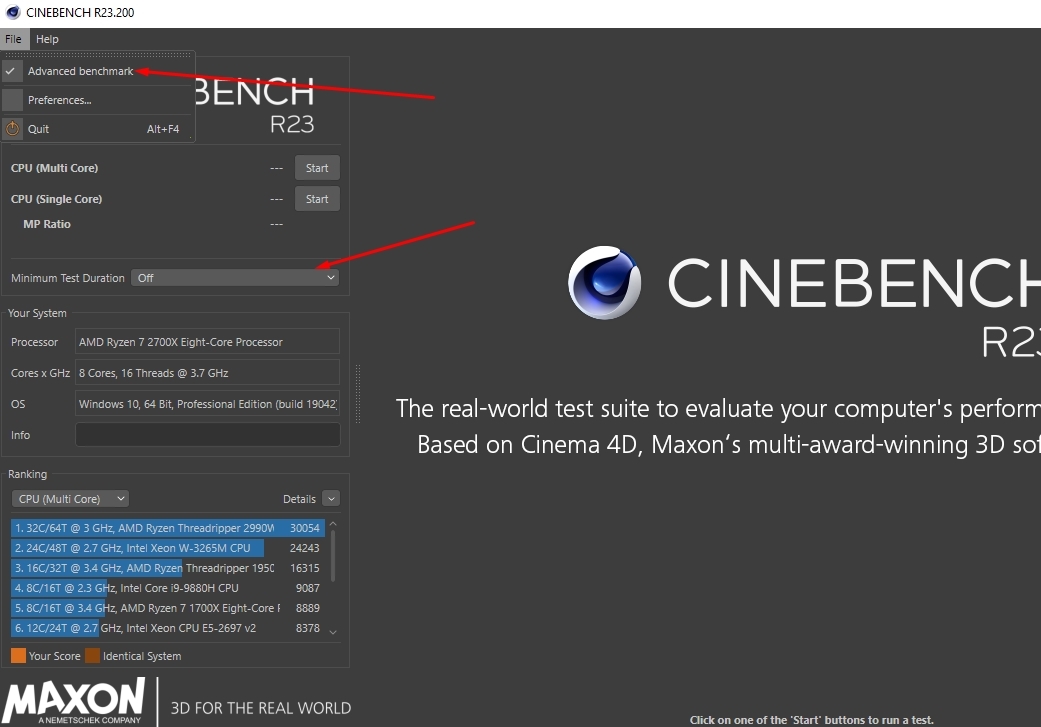Click the MP Ratio label
This screenshot has height=727, width=1041.
pyautogui.click(x=46, y=224)
